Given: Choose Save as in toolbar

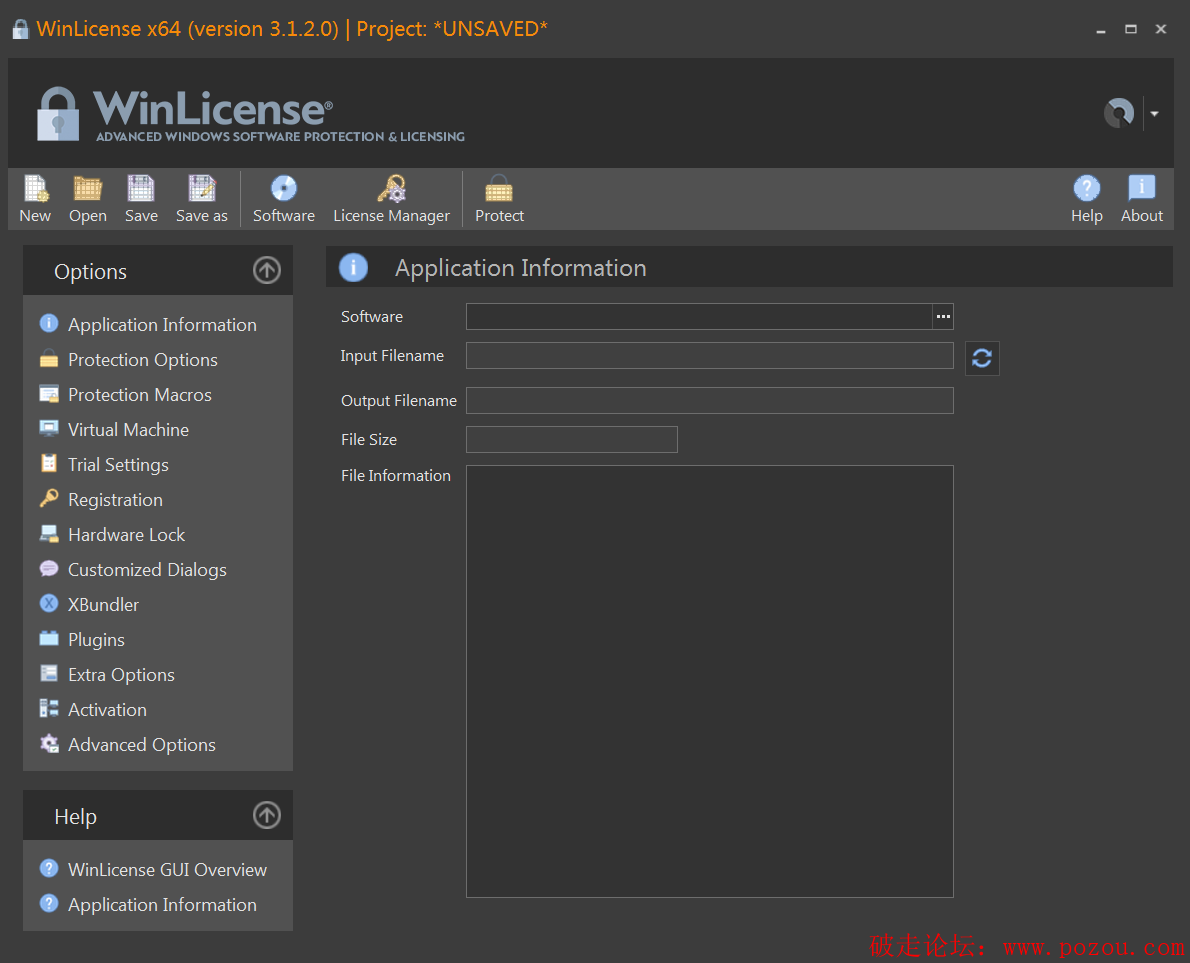Looking at the screenshot, I should pos(202,199).
